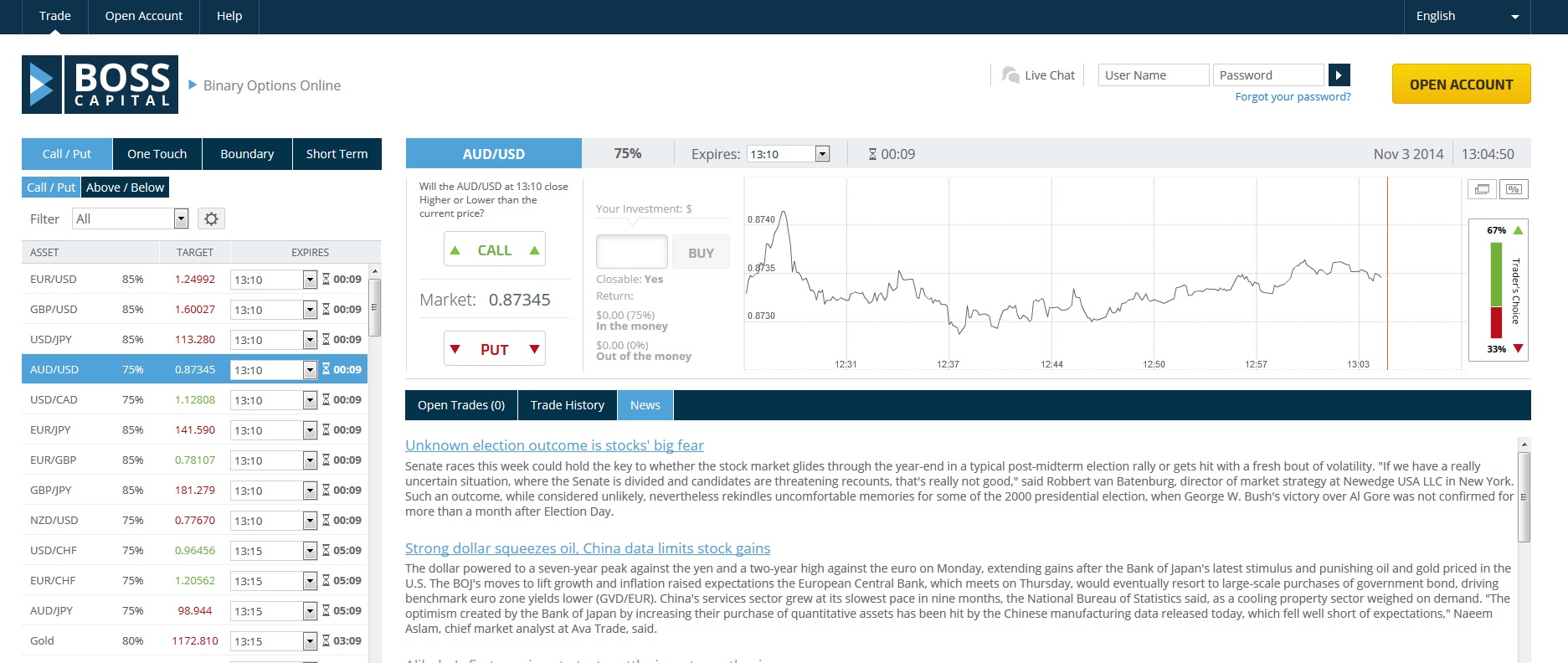The image size is (1568, 663).
Task: Click the TARGET column header
Action: tap(195, 252)
